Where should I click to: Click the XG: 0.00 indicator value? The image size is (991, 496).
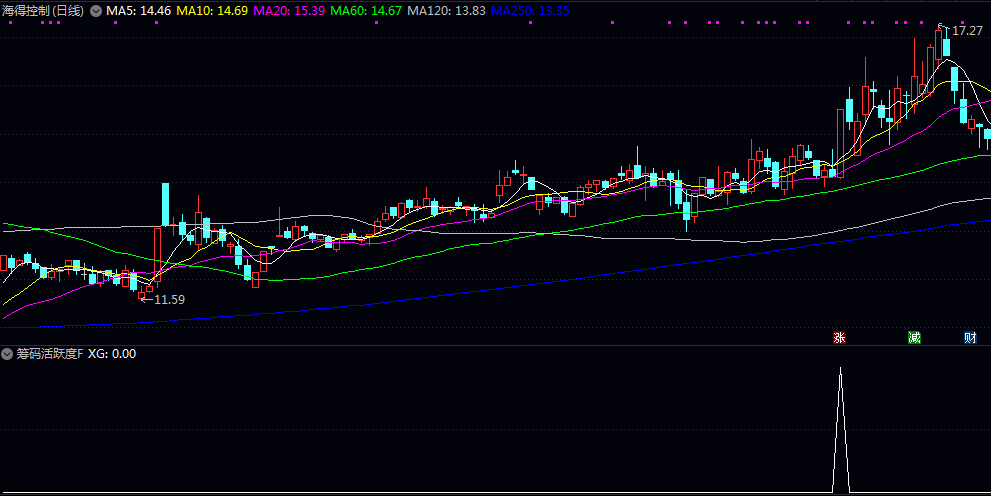click(x=112, y=353)
